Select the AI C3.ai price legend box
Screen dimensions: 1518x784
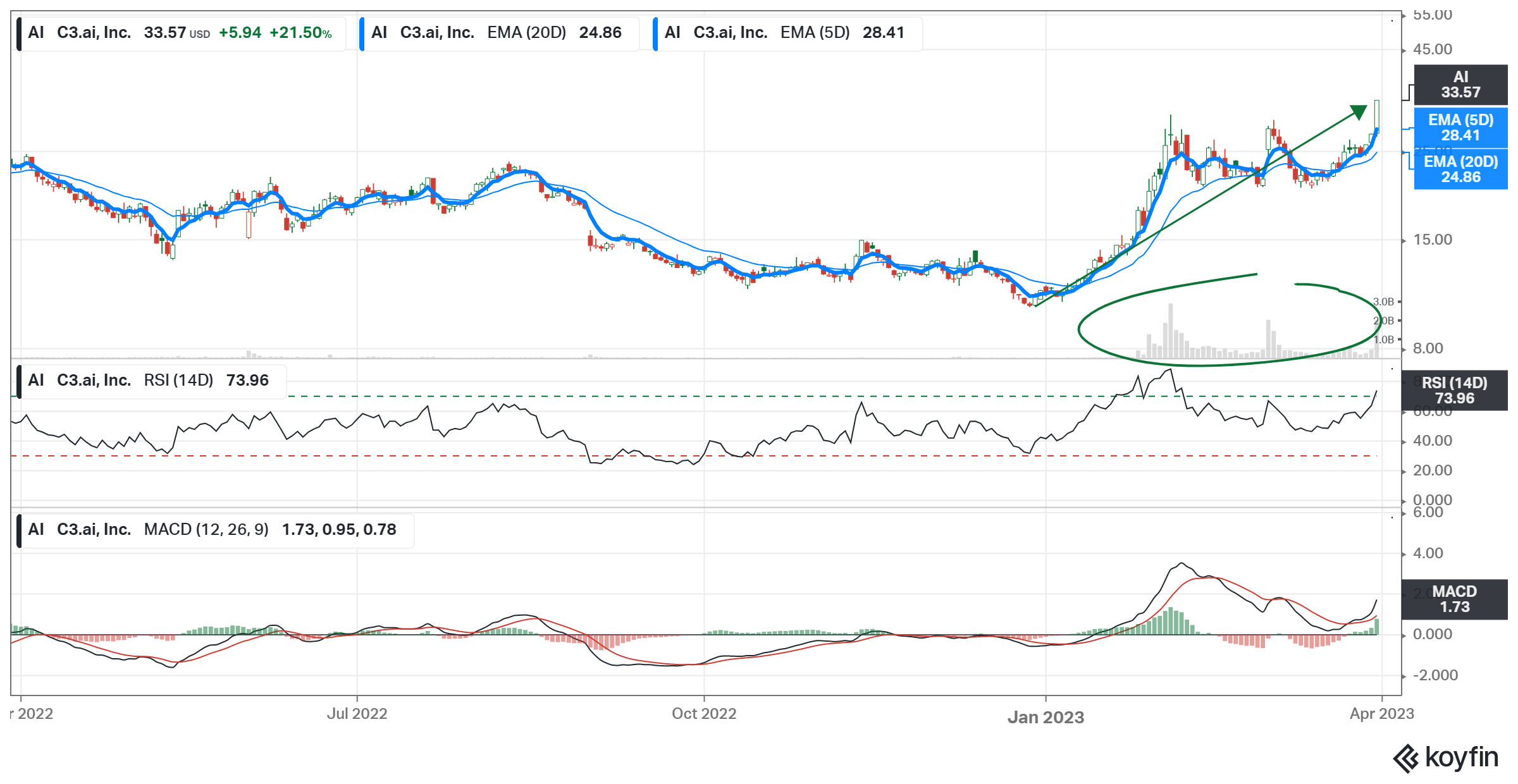(180, 33)
